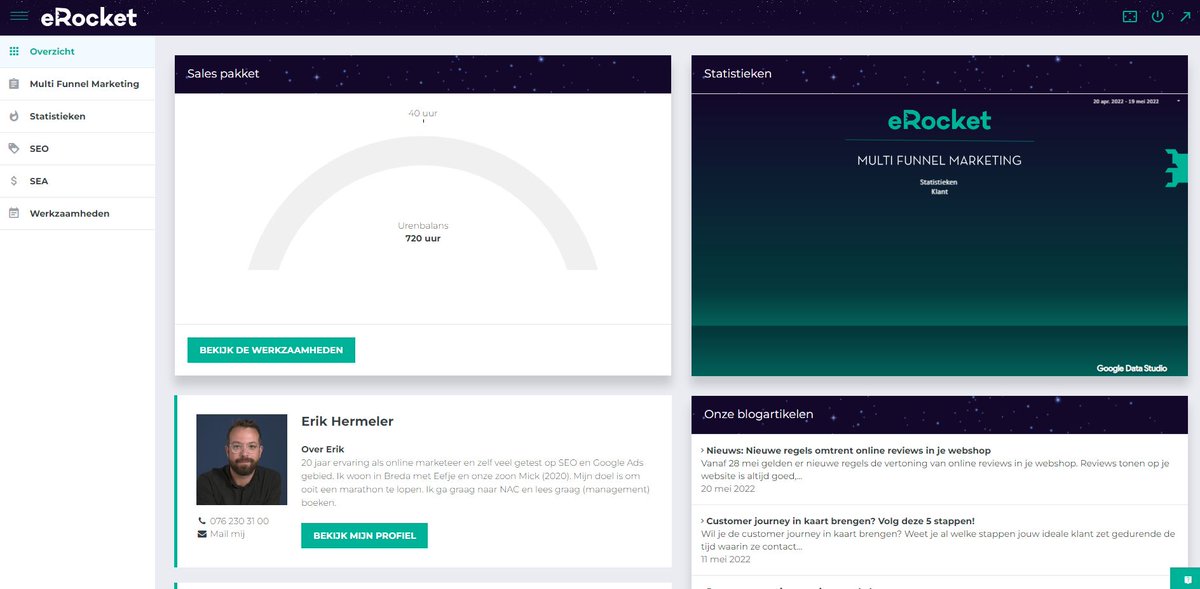
Task: Click the eRocket logo in the header
Action: [x=89, y=17]
